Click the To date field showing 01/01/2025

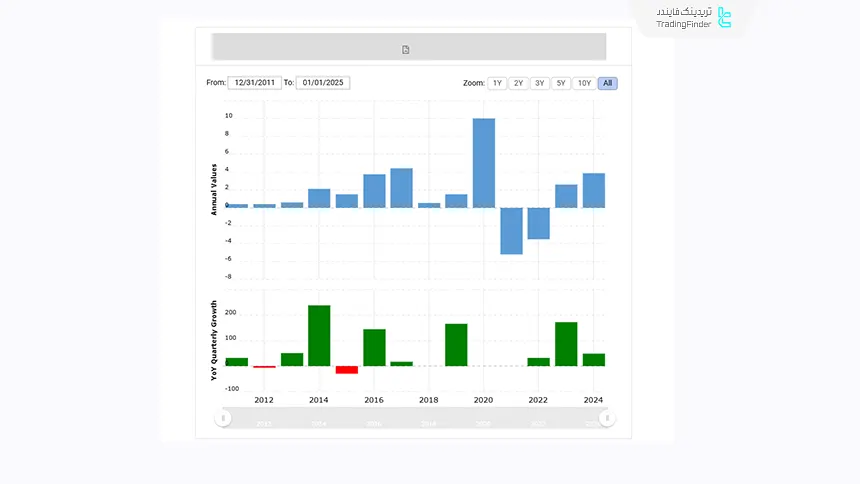(322, 83)
